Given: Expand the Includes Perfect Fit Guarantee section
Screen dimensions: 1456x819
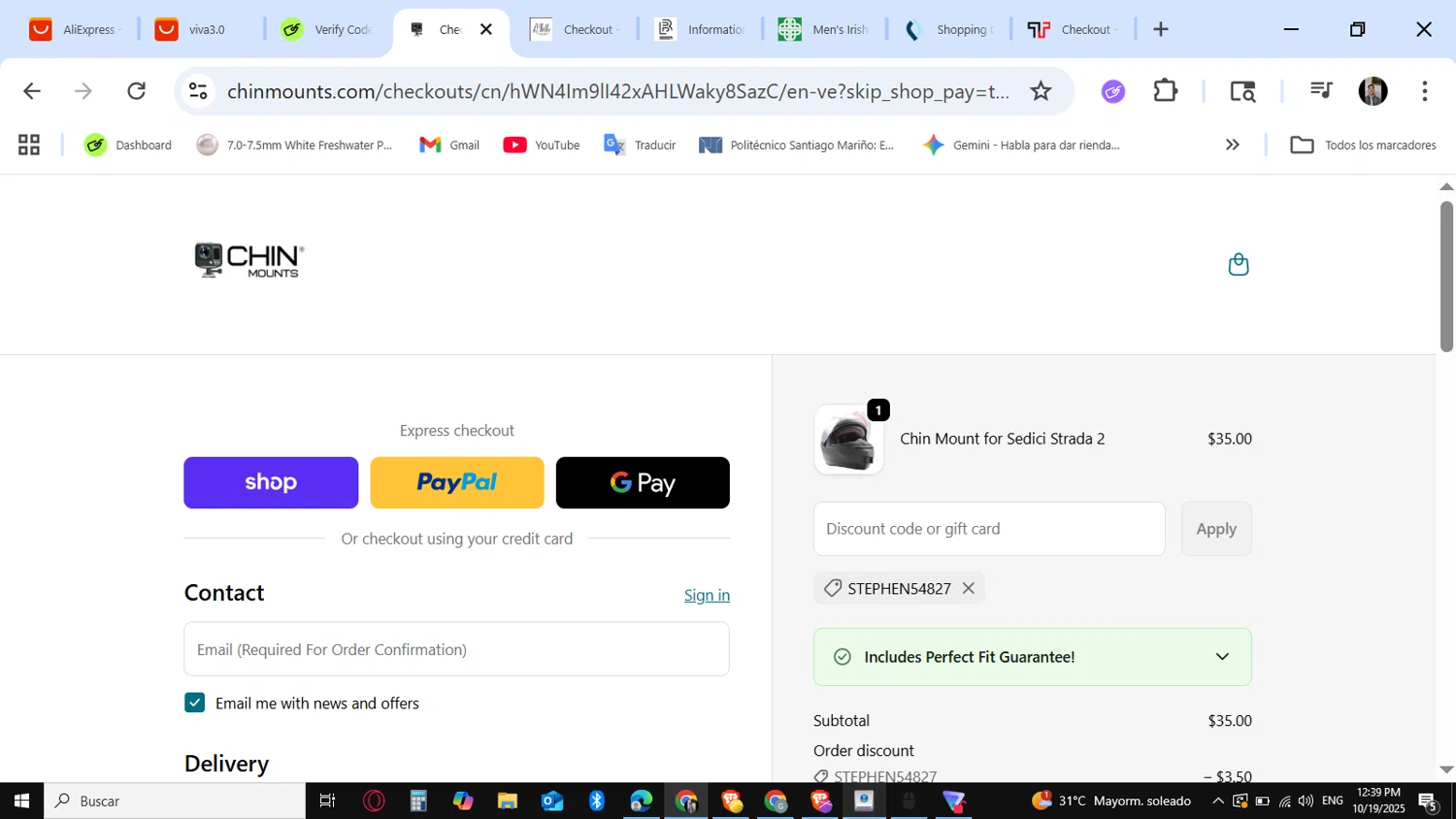Looking at the screenshot, I should pyautogui.click(x=1033, y=657).
